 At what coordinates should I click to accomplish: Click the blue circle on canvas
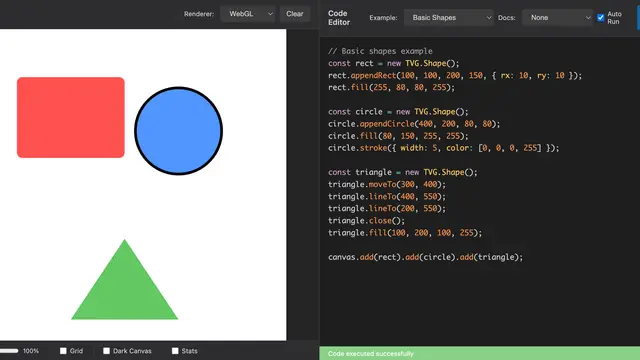coord(178,131)
